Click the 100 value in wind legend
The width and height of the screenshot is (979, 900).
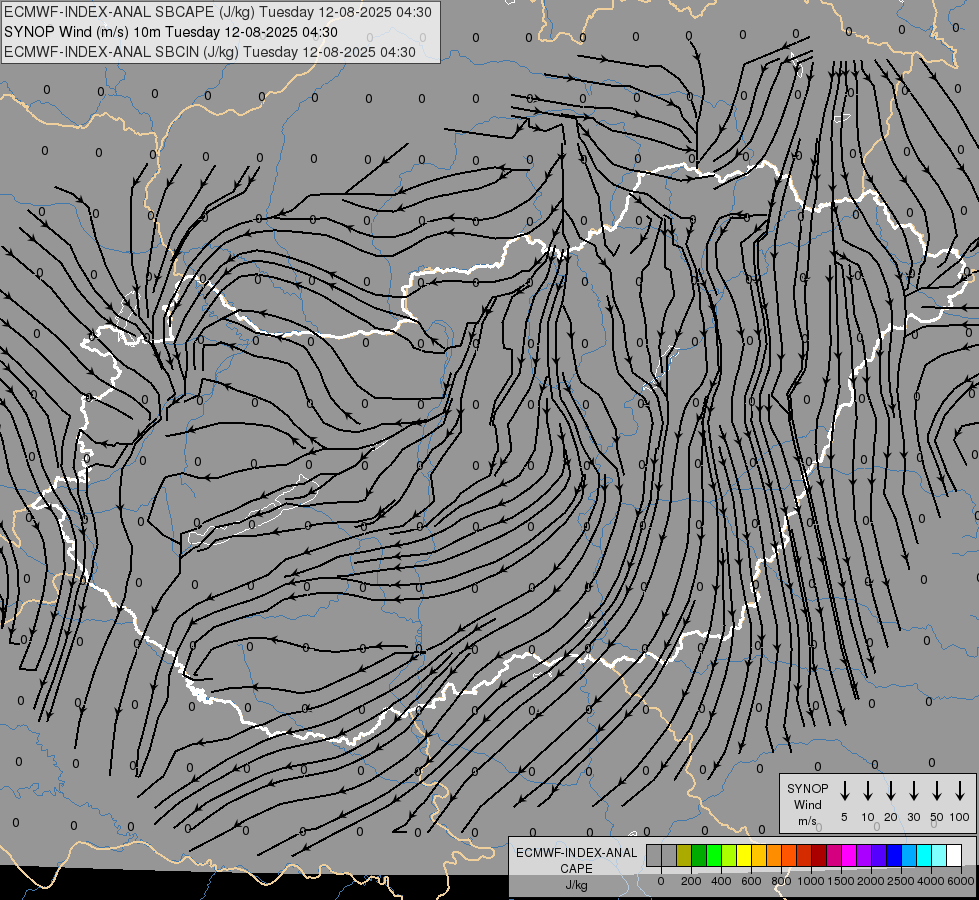[960, 817]
